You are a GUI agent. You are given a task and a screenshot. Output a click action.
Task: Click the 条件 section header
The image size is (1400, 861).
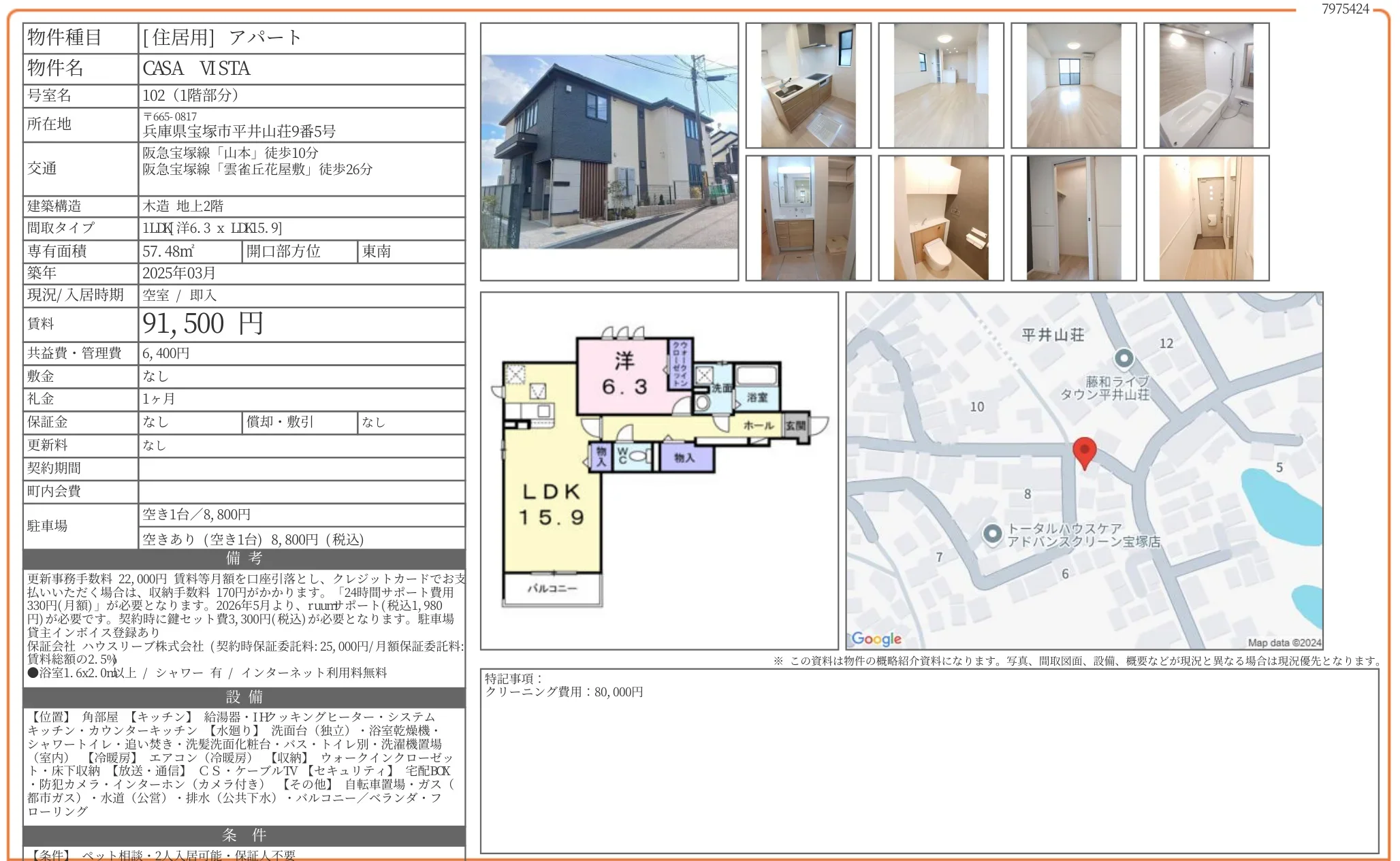tap(244, 835)
